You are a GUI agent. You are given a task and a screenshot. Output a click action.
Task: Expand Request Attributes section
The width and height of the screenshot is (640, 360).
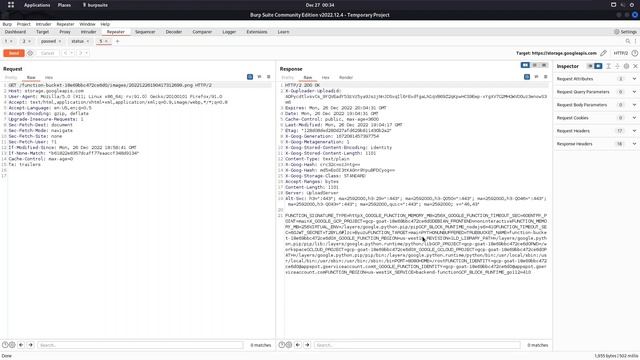tap(596, 79)
